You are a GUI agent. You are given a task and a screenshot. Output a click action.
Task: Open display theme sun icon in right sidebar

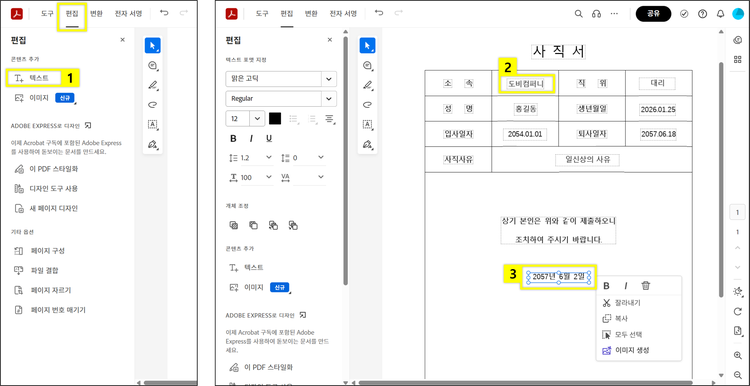[738, 291]
